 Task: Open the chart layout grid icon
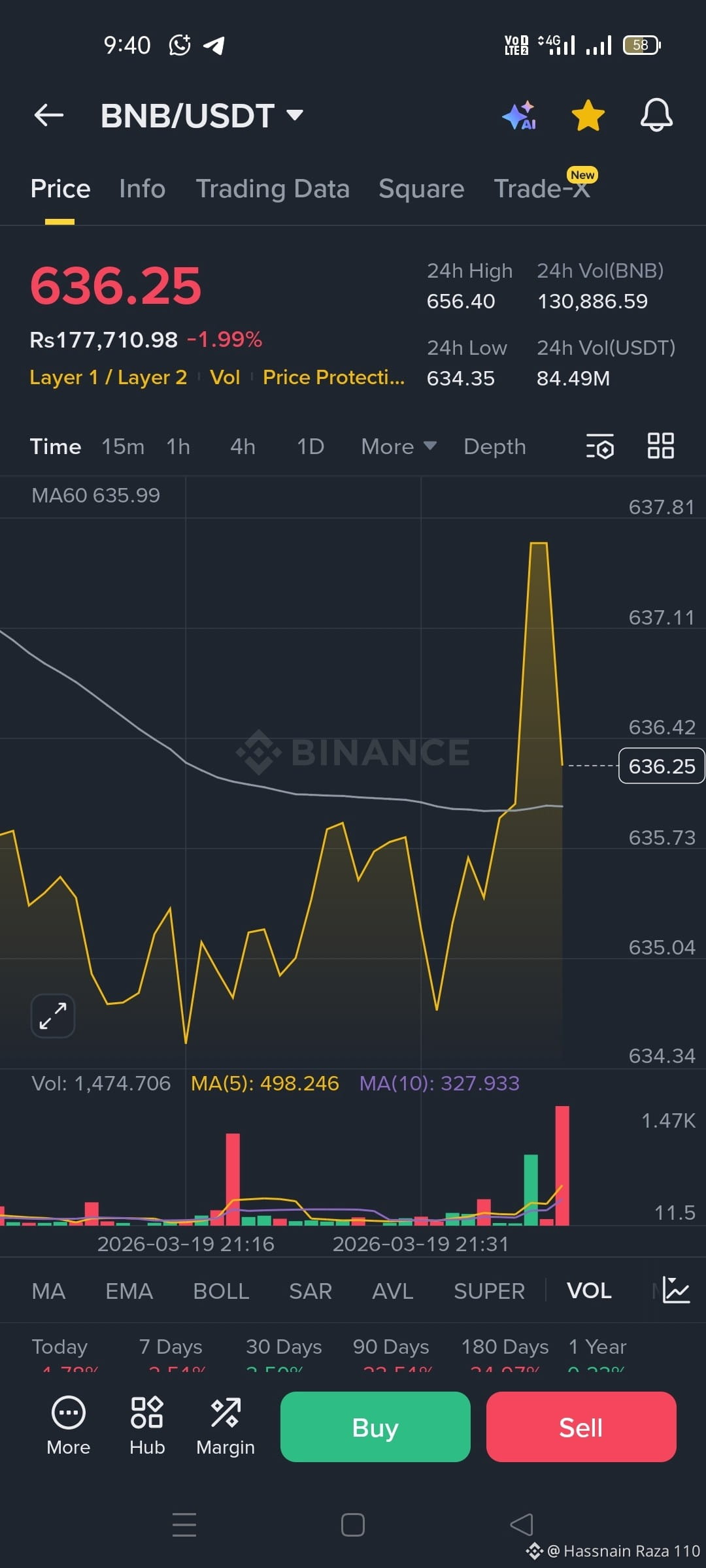tap(660, 446)
